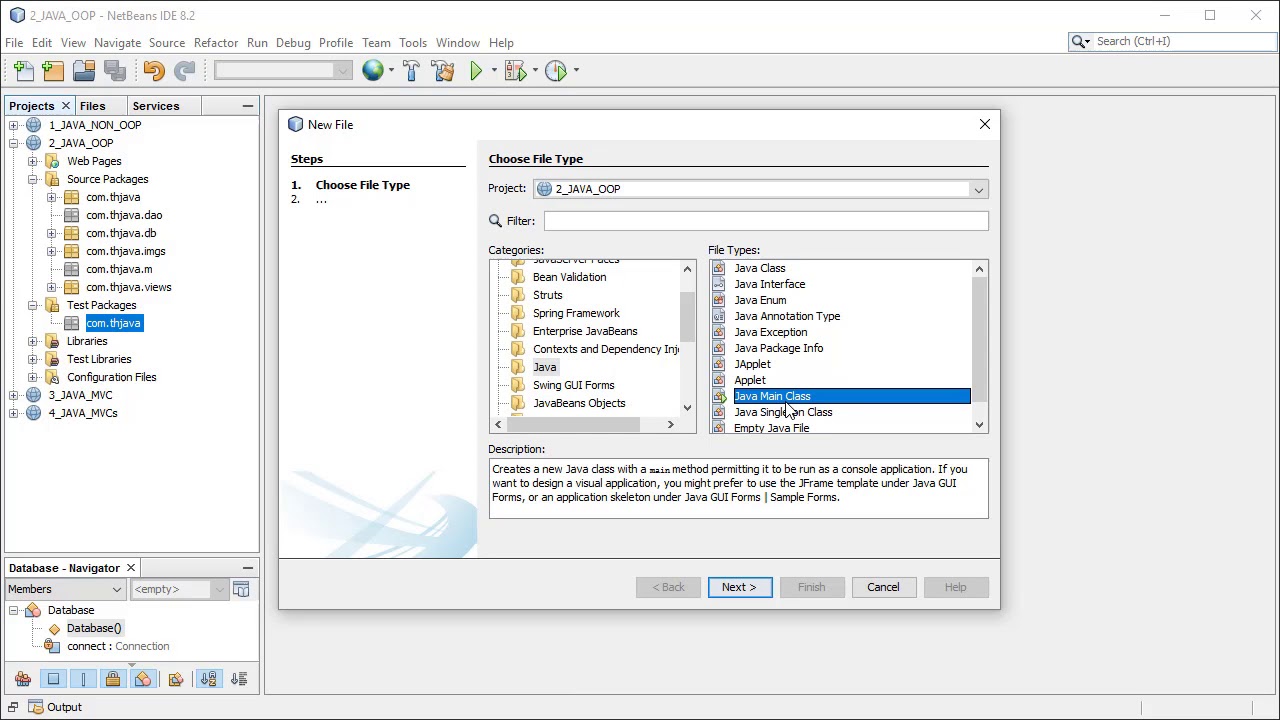Click the restore window icon beside Output
Screen dimensions: 1280x720
click(14, 707)
